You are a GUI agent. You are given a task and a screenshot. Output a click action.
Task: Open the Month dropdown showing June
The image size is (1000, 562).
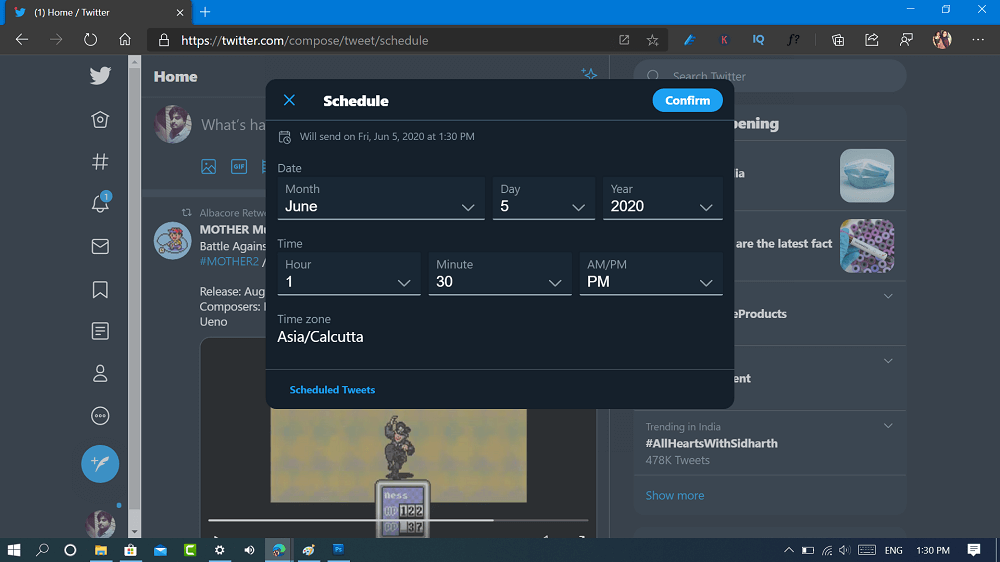coord(381,198)
